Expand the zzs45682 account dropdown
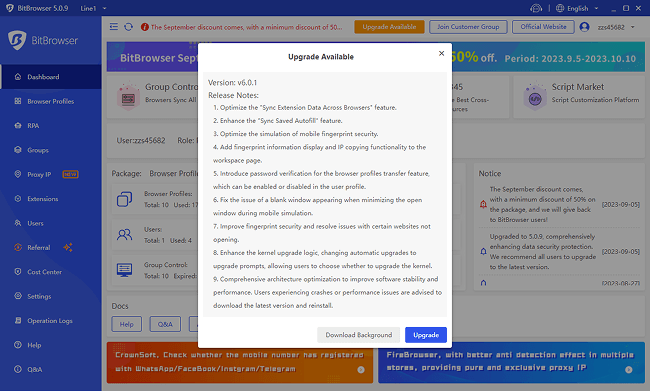This screenshot has height=391, width=650. pyautogui.click(x=616, y=27)
